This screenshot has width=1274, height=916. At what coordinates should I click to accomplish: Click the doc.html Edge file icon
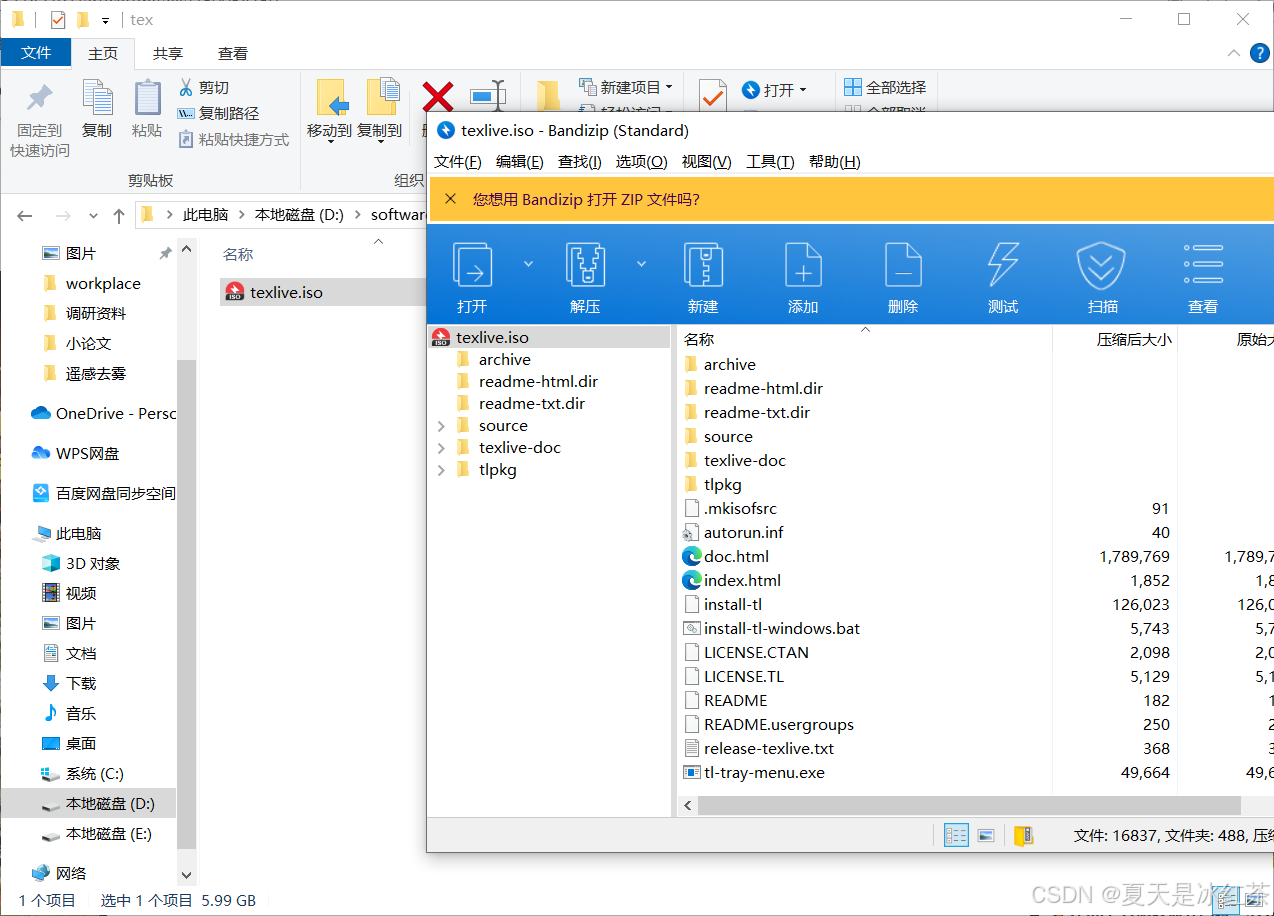click(692, 556)
